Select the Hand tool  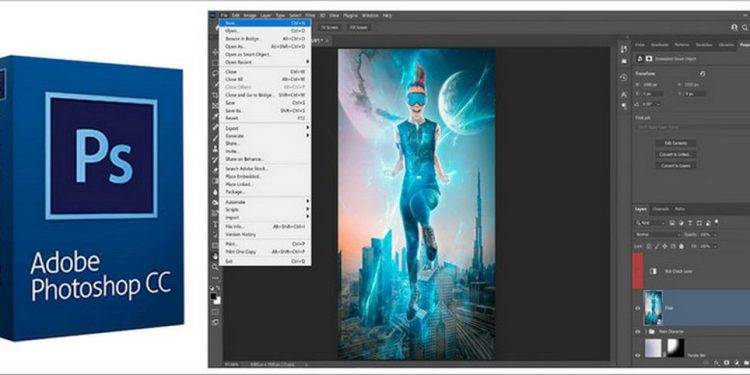[215, 256]
